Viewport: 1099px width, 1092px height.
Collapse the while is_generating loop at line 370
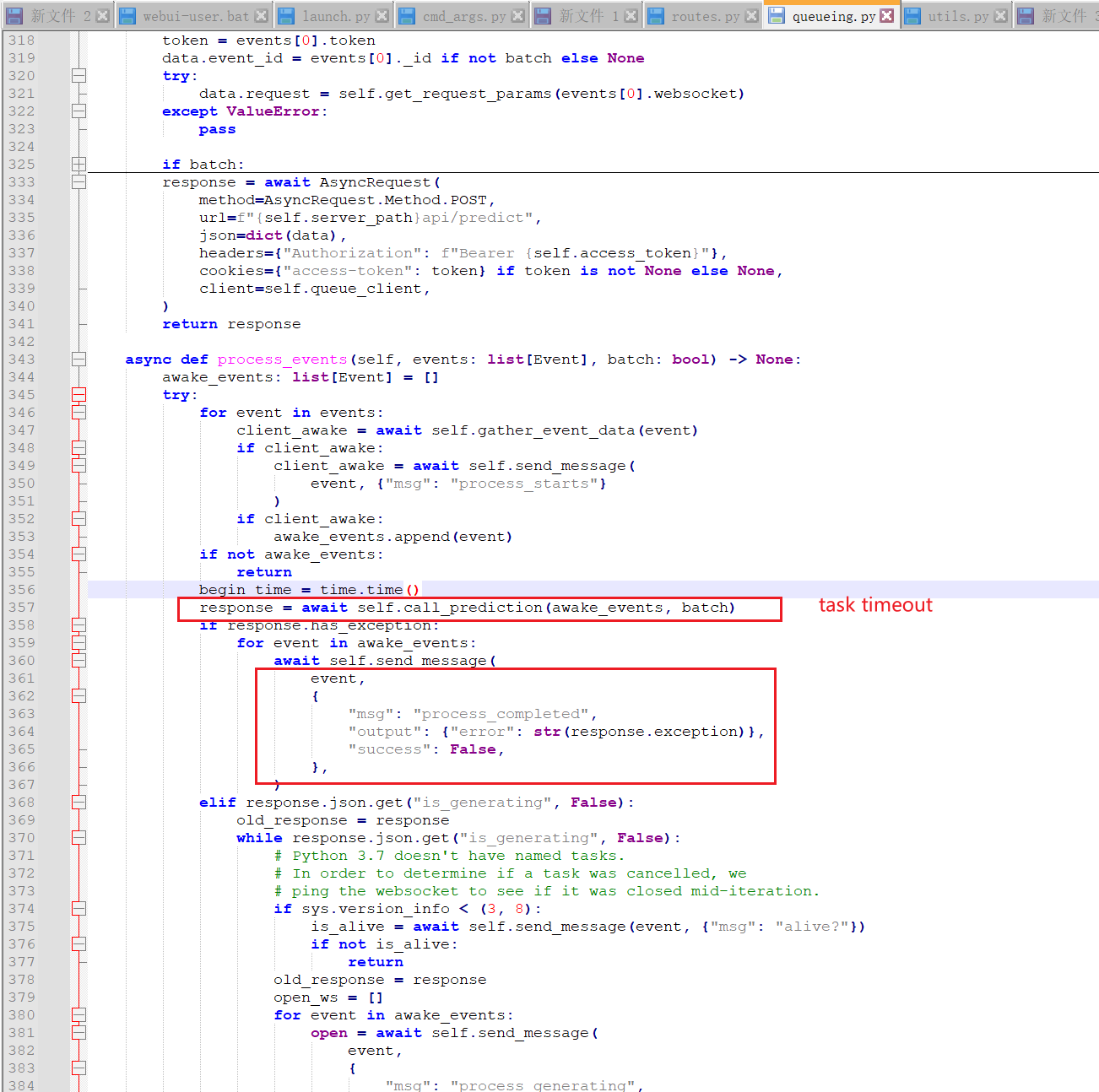coord(78,837)
